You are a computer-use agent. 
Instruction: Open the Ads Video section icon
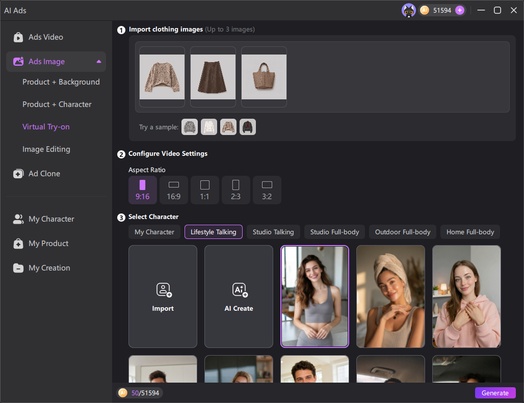(x=18, y=37)
